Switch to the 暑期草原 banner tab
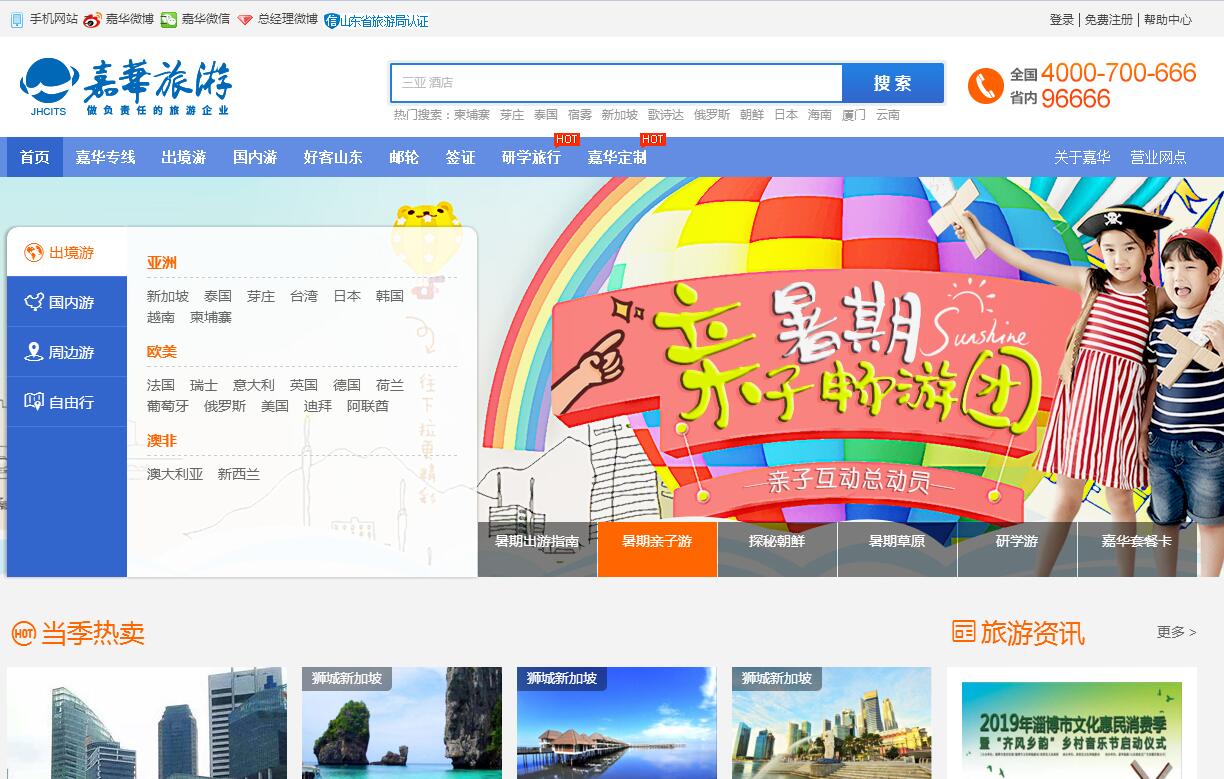This screenshot has width=1224, height=779. (x=896, y=541)
